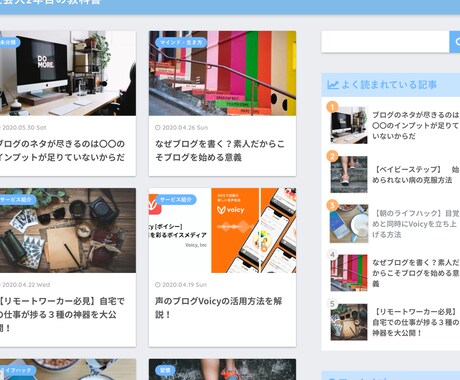The image size is (460, 380).
Task: Open the DO MORE monitor article thumbnail
Action: [68, 73]
